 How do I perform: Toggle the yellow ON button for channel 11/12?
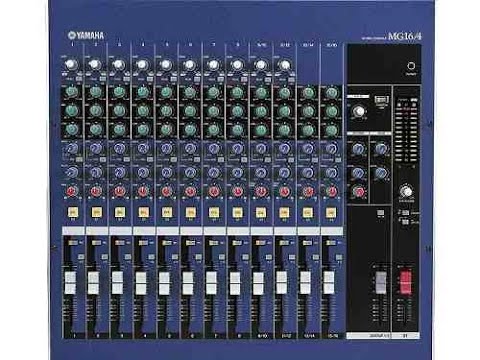pos(284,212)
